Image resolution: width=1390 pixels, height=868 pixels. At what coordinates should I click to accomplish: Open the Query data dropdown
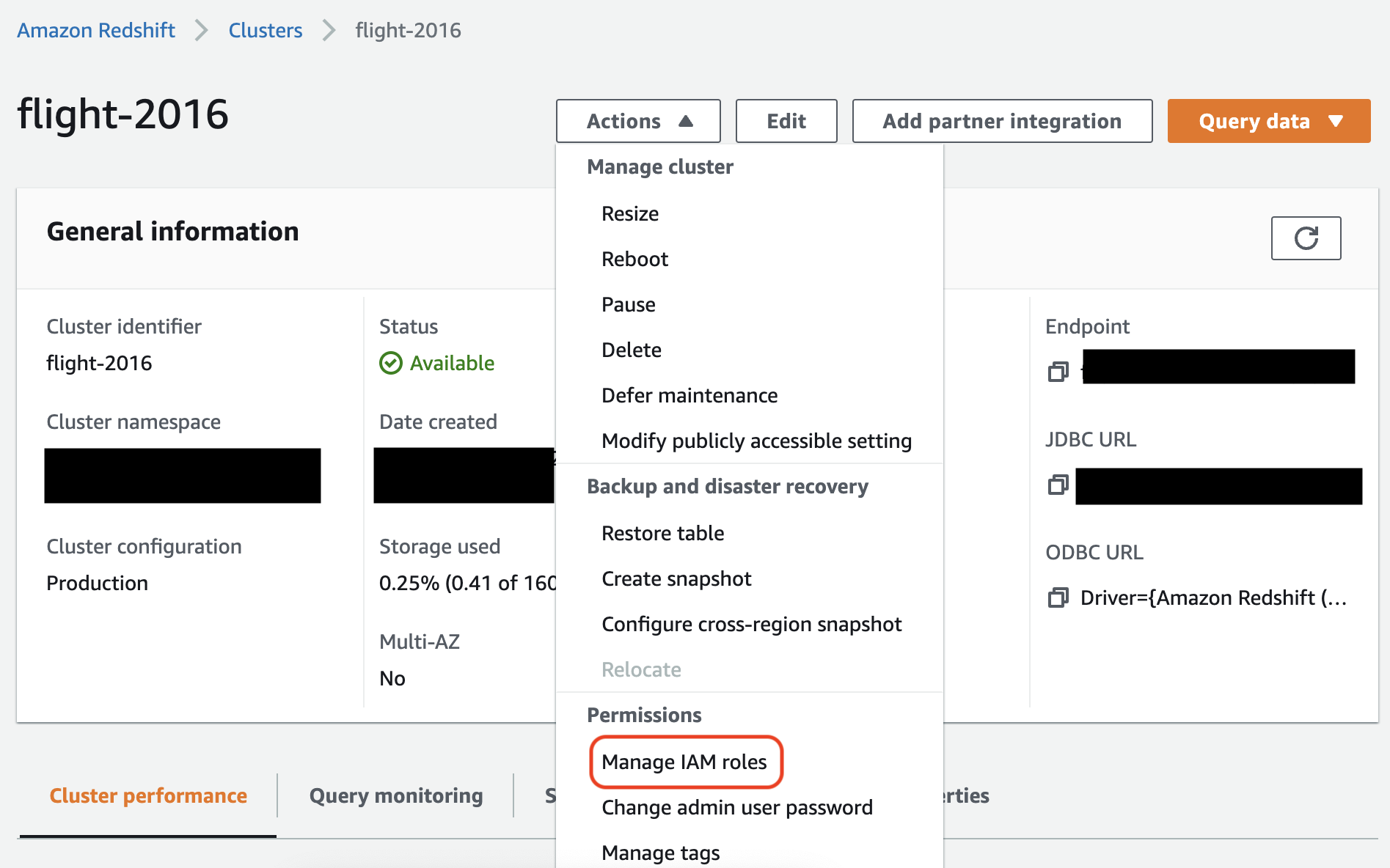[1268, 120]
